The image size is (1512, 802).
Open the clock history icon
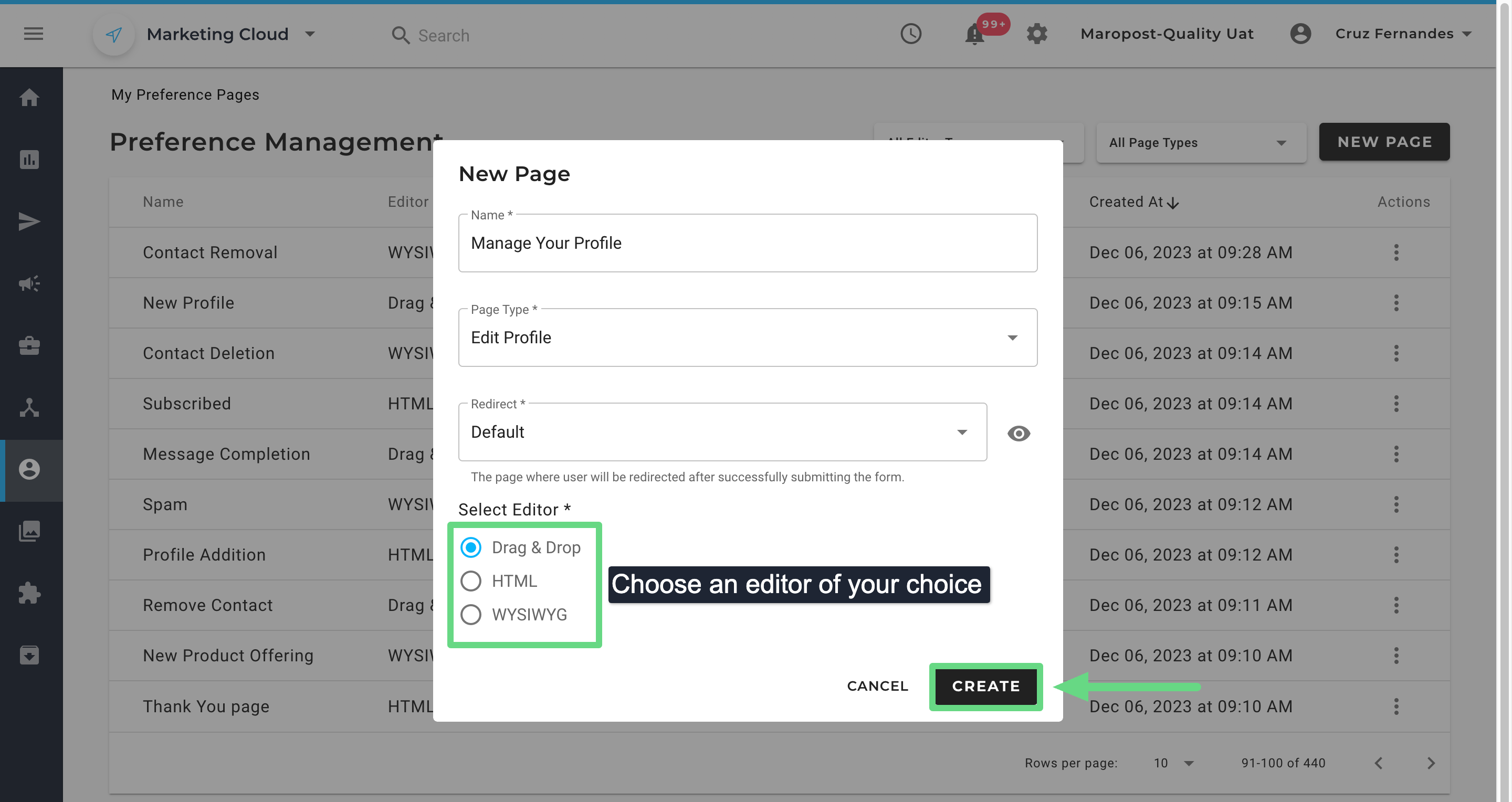(911, 34)
